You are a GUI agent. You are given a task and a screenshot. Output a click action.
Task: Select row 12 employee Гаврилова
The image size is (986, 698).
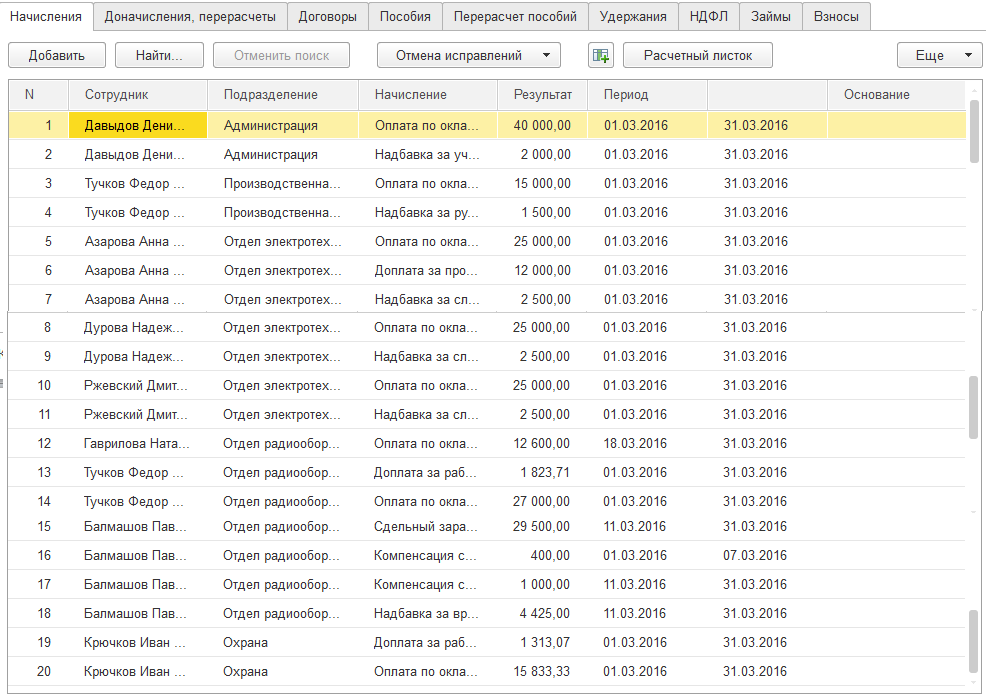pyautogui.click(x=134, y=443)
